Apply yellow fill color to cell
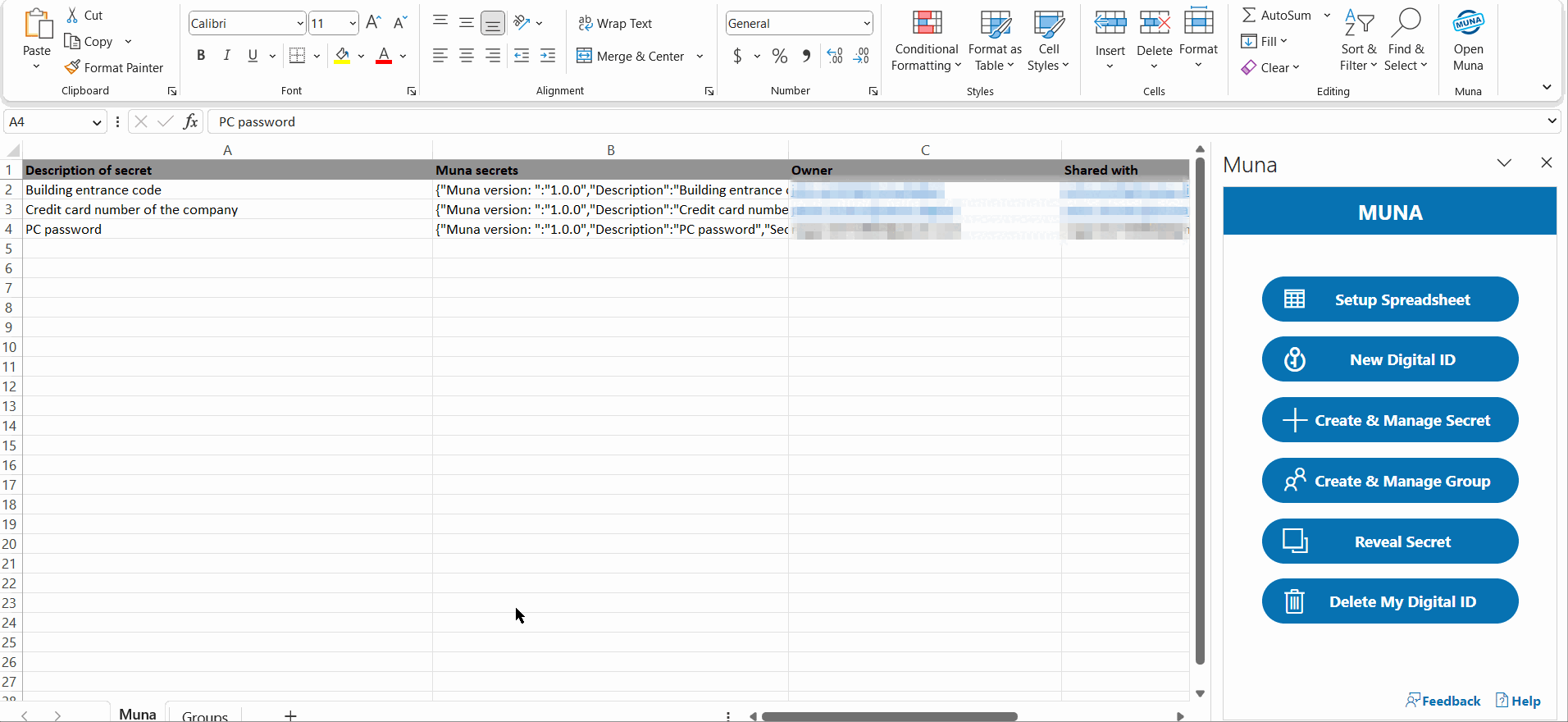 click(343, 56)
